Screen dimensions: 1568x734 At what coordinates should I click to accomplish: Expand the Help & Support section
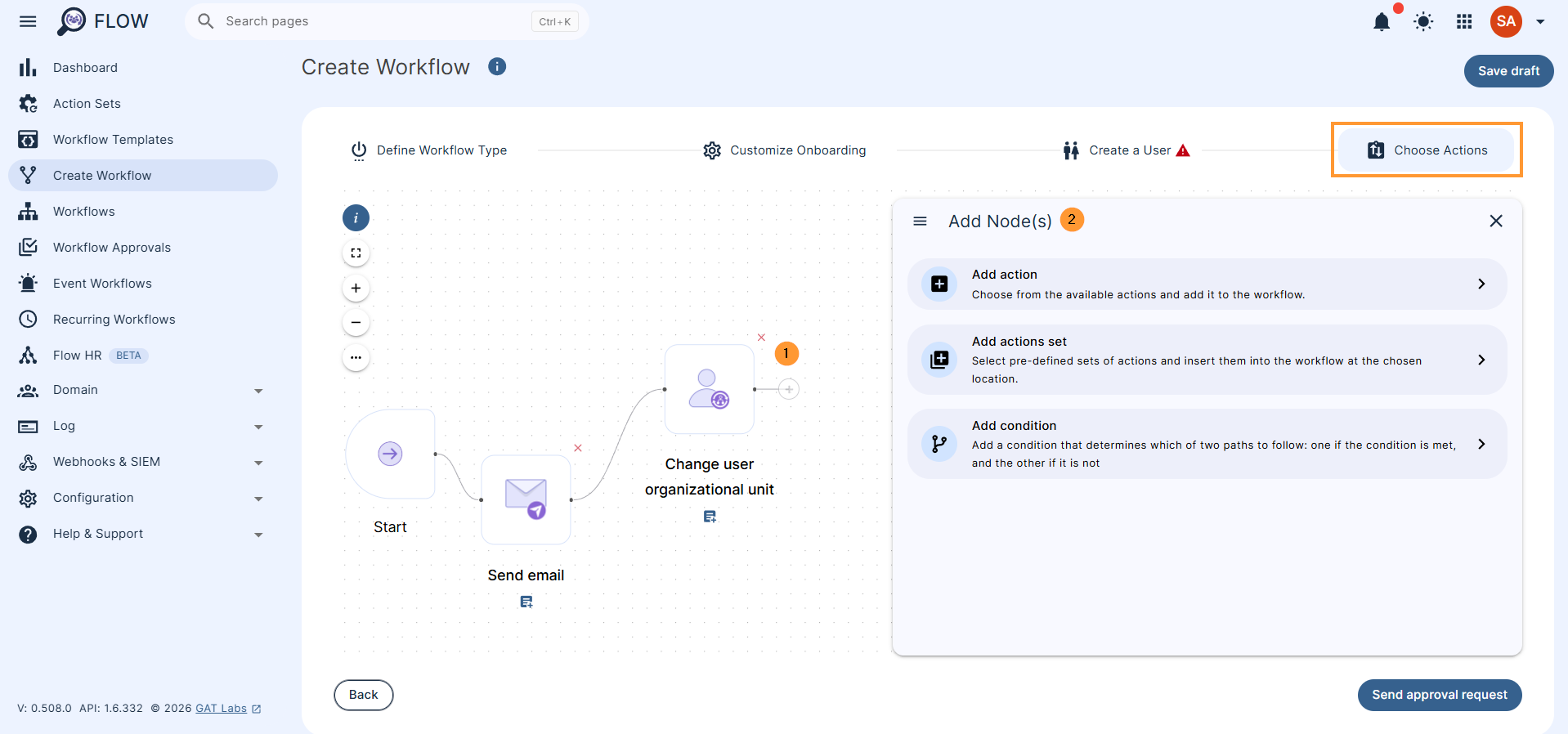143,534
